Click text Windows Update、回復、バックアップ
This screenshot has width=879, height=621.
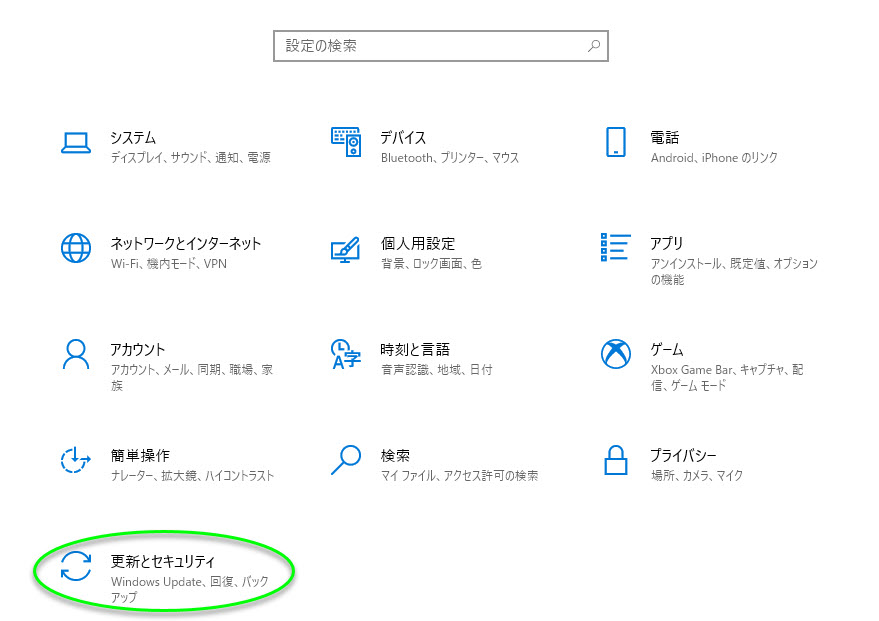click(x=189, y=589)
